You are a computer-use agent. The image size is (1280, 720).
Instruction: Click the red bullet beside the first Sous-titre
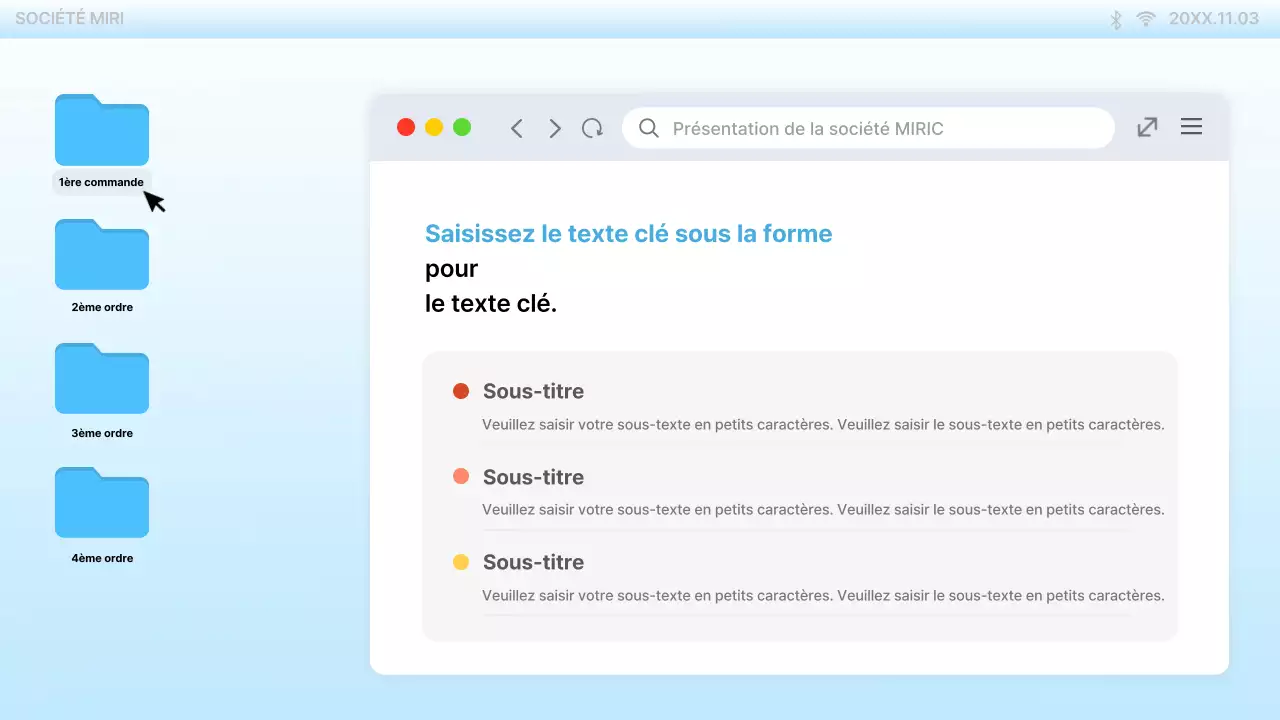461,391
